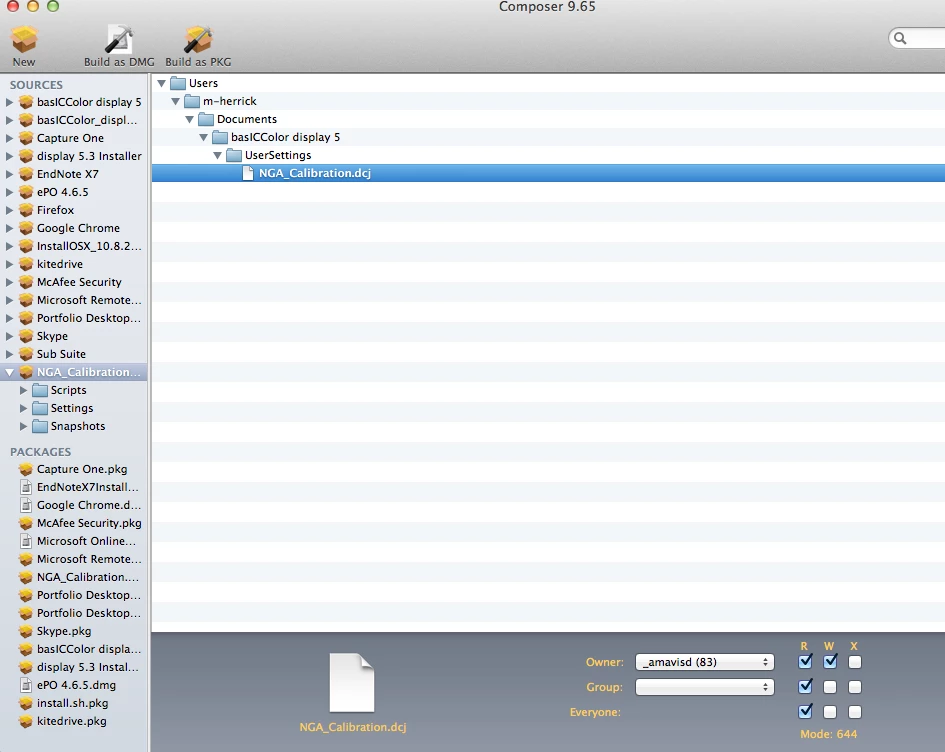The width and height of the screenshot is (945, 752).
Task: Select Microsoft Online package entry
Action: click(86, 541)
